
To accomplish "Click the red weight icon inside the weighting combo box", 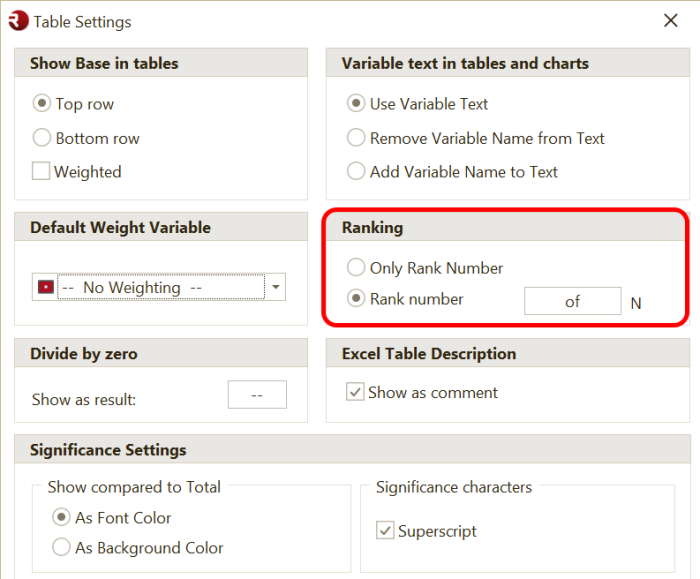I will [x=45, y=288].
